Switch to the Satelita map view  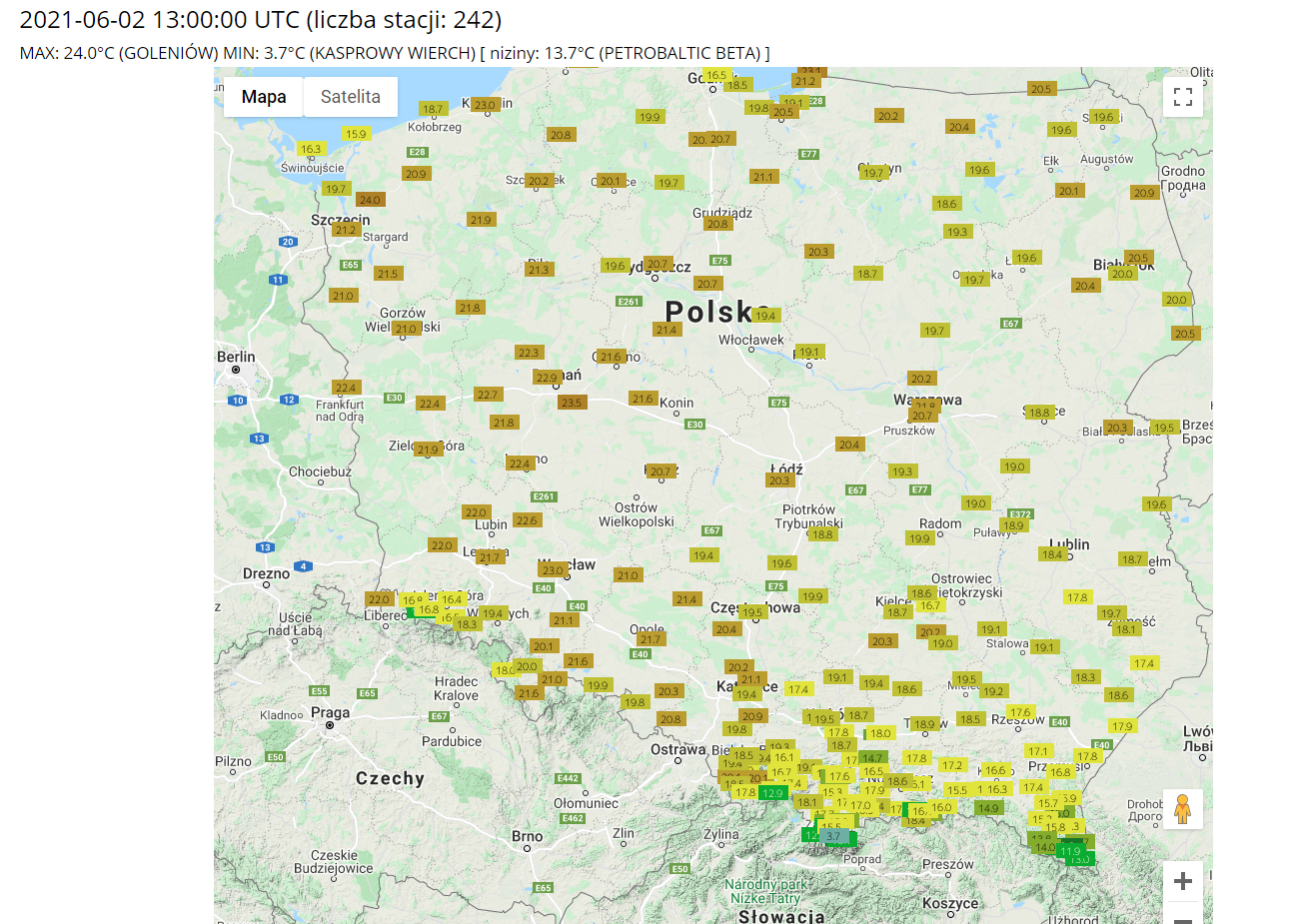point(350,97)
